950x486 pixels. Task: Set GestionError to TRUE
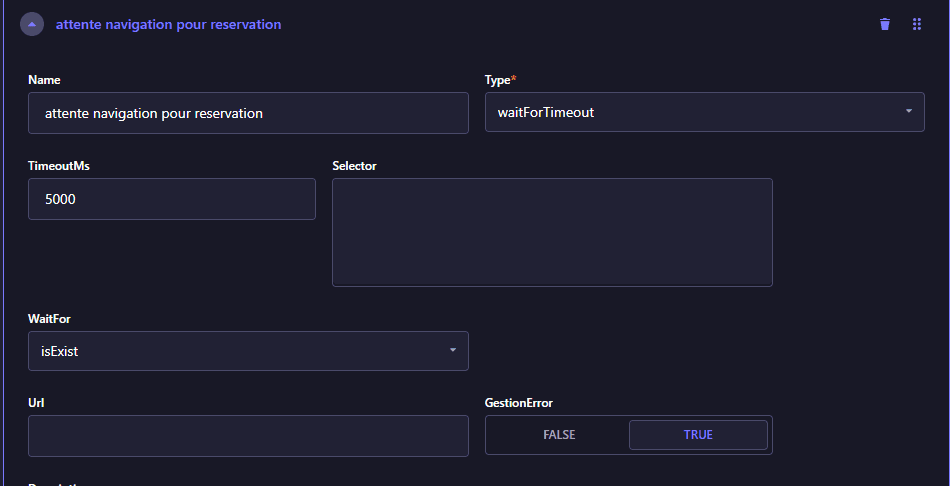click(698, 435)
